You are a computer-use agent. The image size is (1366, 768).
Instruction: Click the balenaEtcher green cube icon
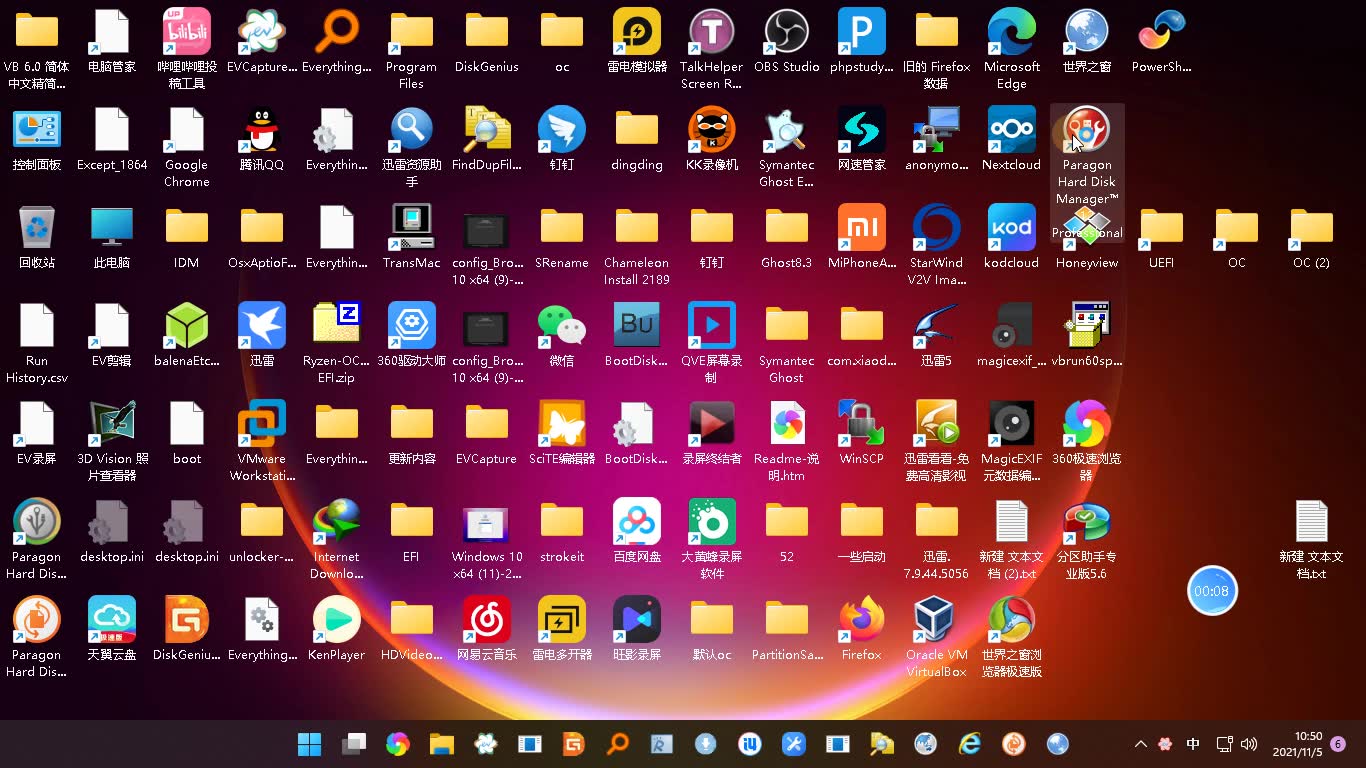[187, 336]
